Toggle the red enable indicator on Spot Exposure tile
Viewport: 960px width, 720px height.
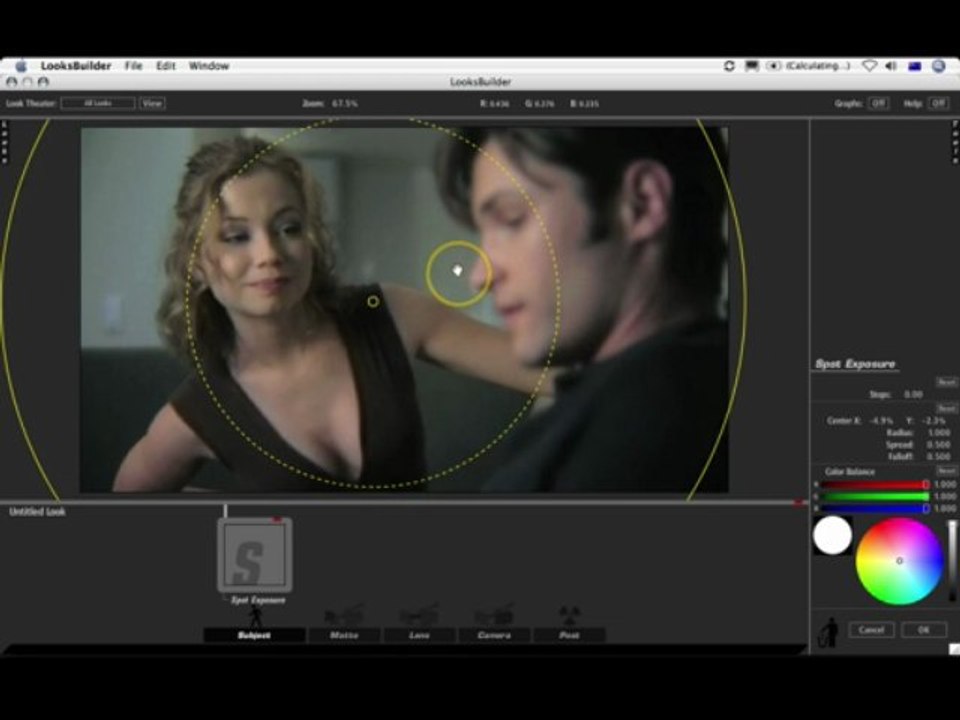click(x=277, y=519)
